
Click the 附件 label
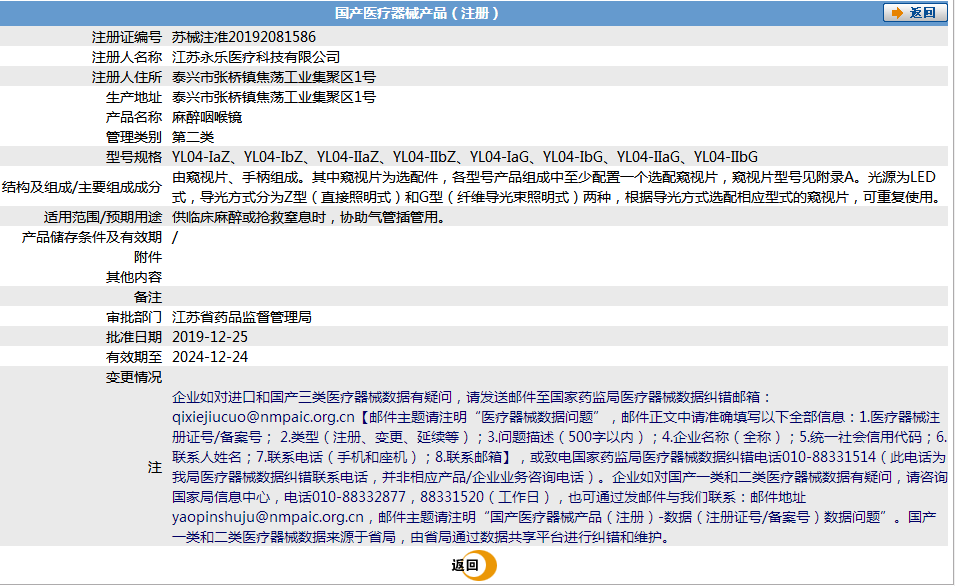[148, 257]
